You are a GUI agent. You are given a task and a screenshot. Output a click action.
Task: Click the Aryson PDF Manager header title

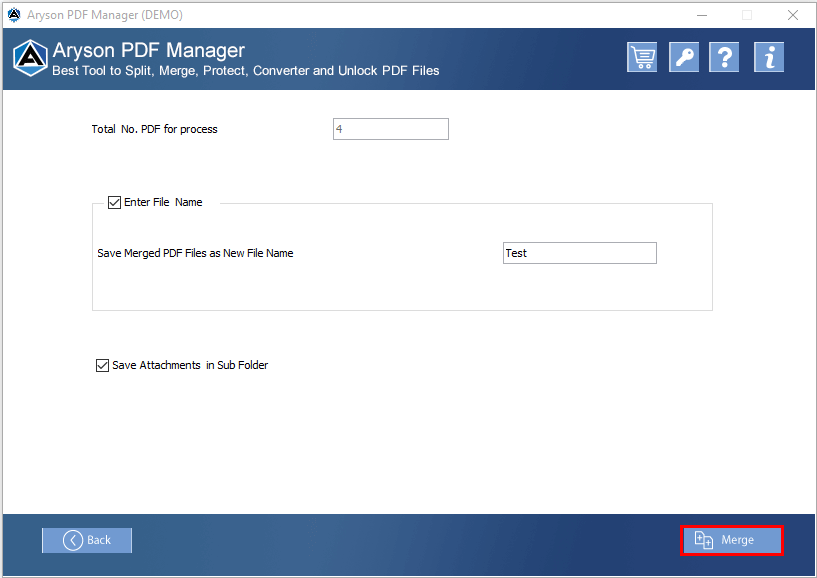click(x=149, y=51)
